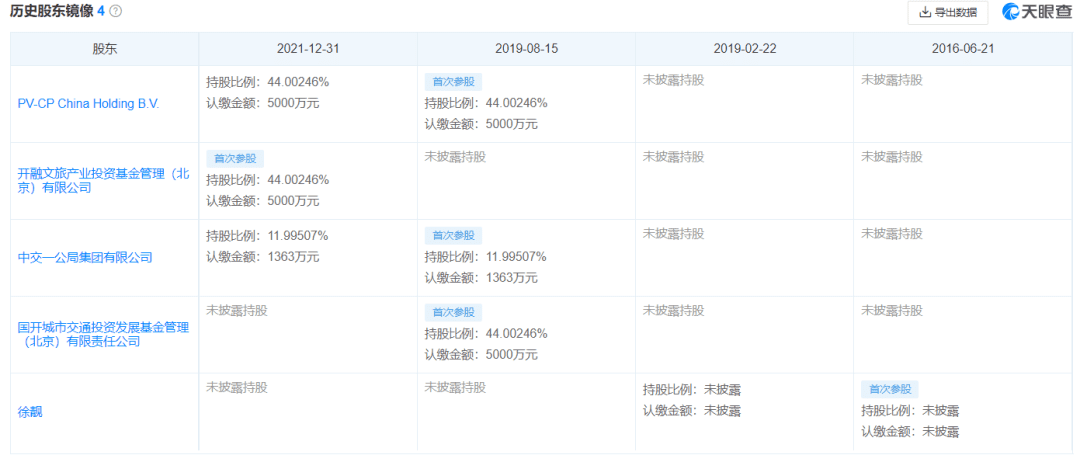The width and height of the screenshot is (1080, 462).
Task: Click 认缴金额：1363万元 under 2021-12-31
Action: [x=262, y=257]
